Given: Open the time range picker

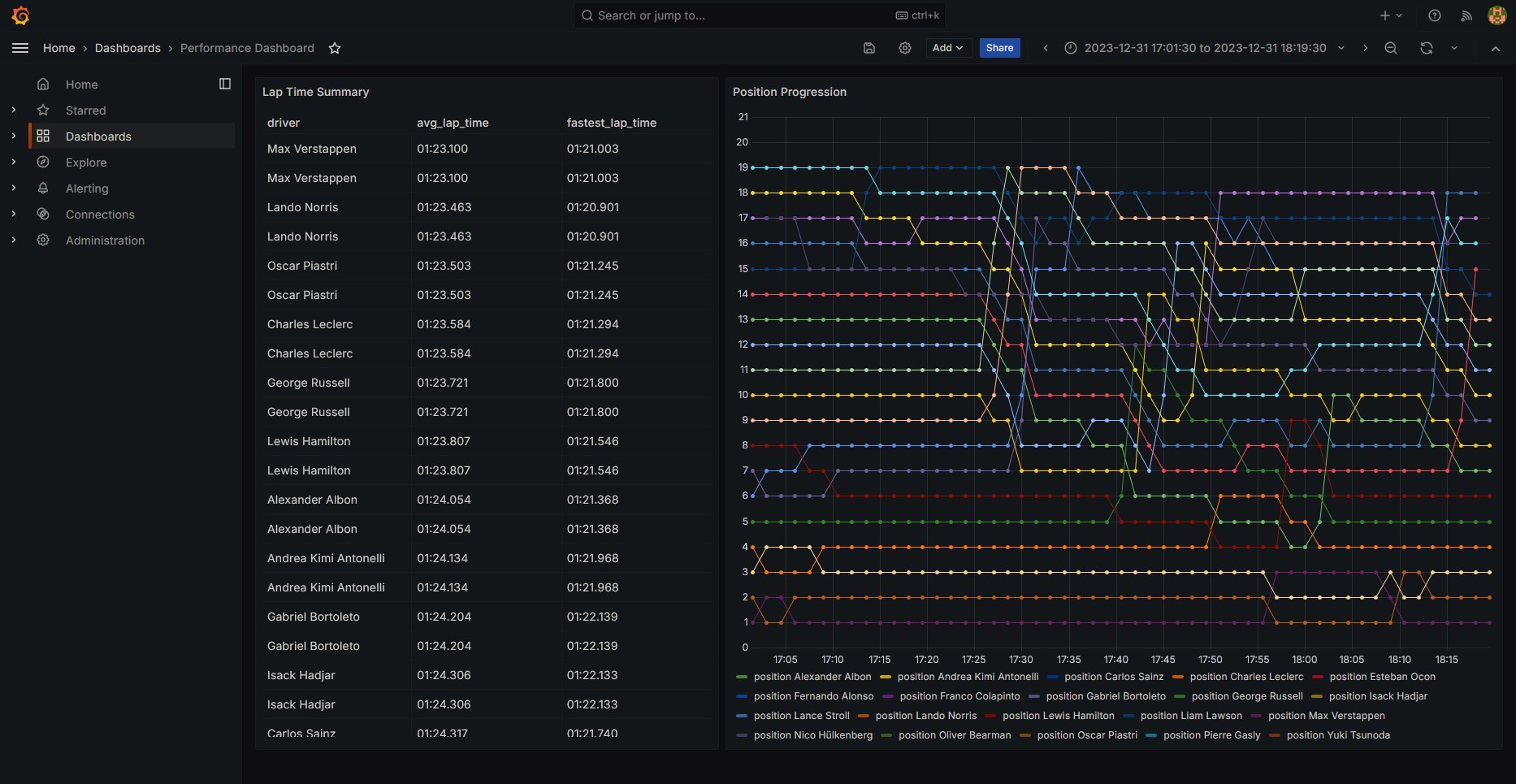Looking at the screenshot, I should point(1204,48).
